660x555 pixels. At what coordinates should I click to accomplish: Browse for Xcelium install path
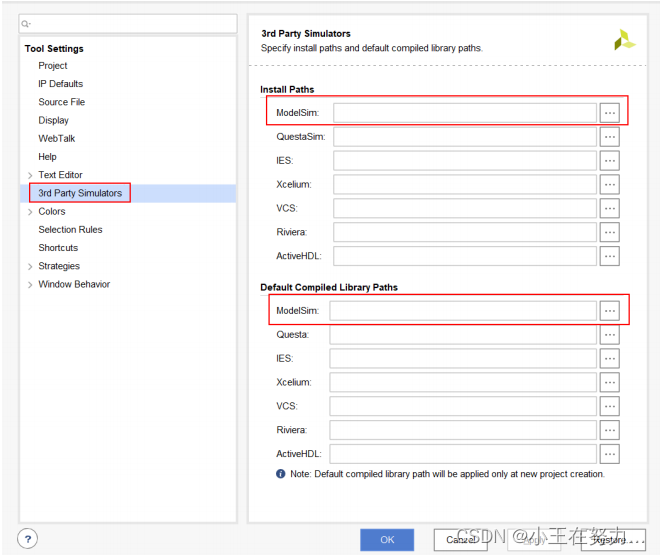click(609, 184)
